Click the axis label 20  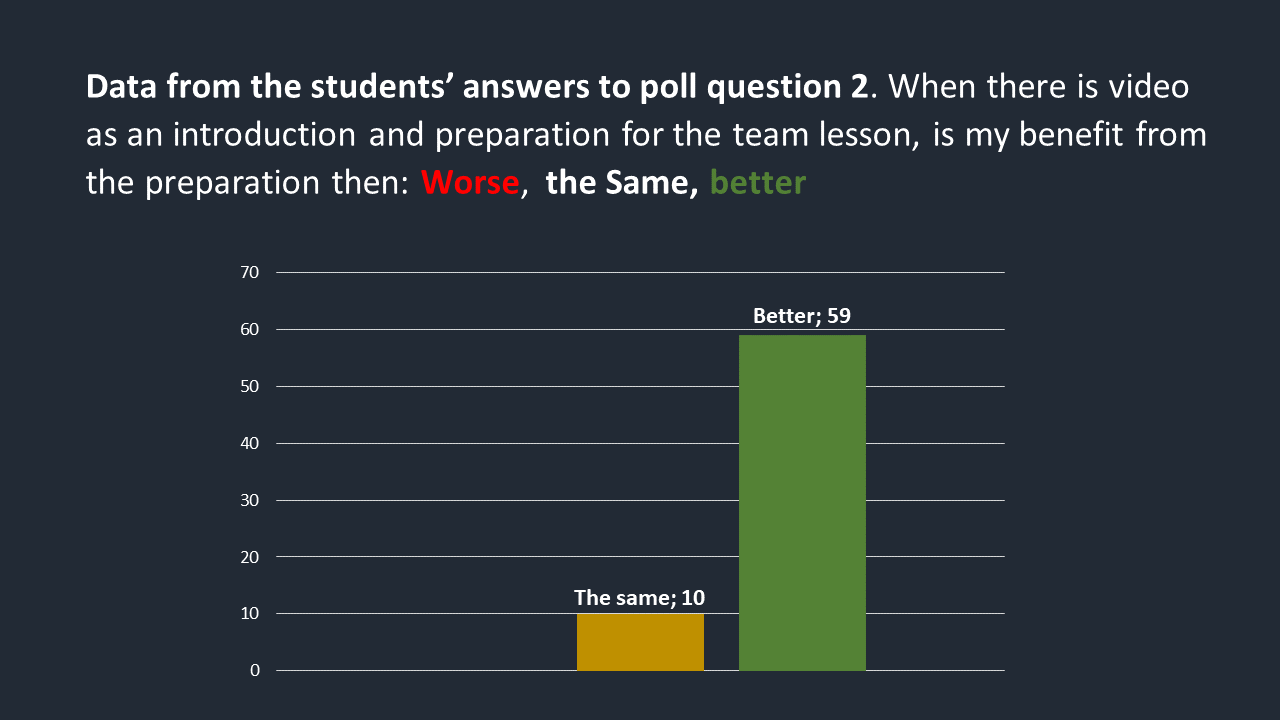pyautogui.click(x=250, y=556)
